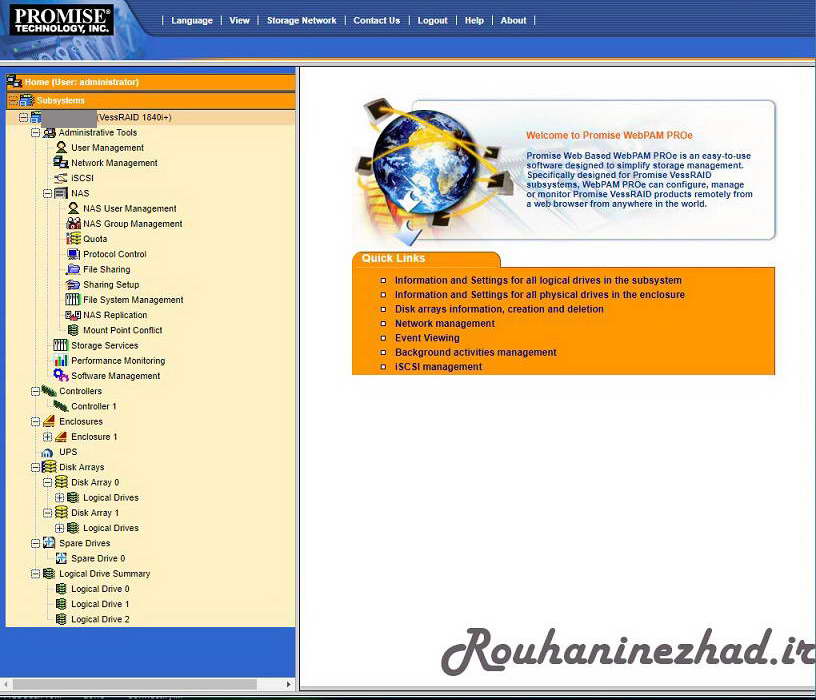The height and width of the screenshot is (700, 816).
Task: Open physical drives information quick link
Action: [x=540, y=295]
